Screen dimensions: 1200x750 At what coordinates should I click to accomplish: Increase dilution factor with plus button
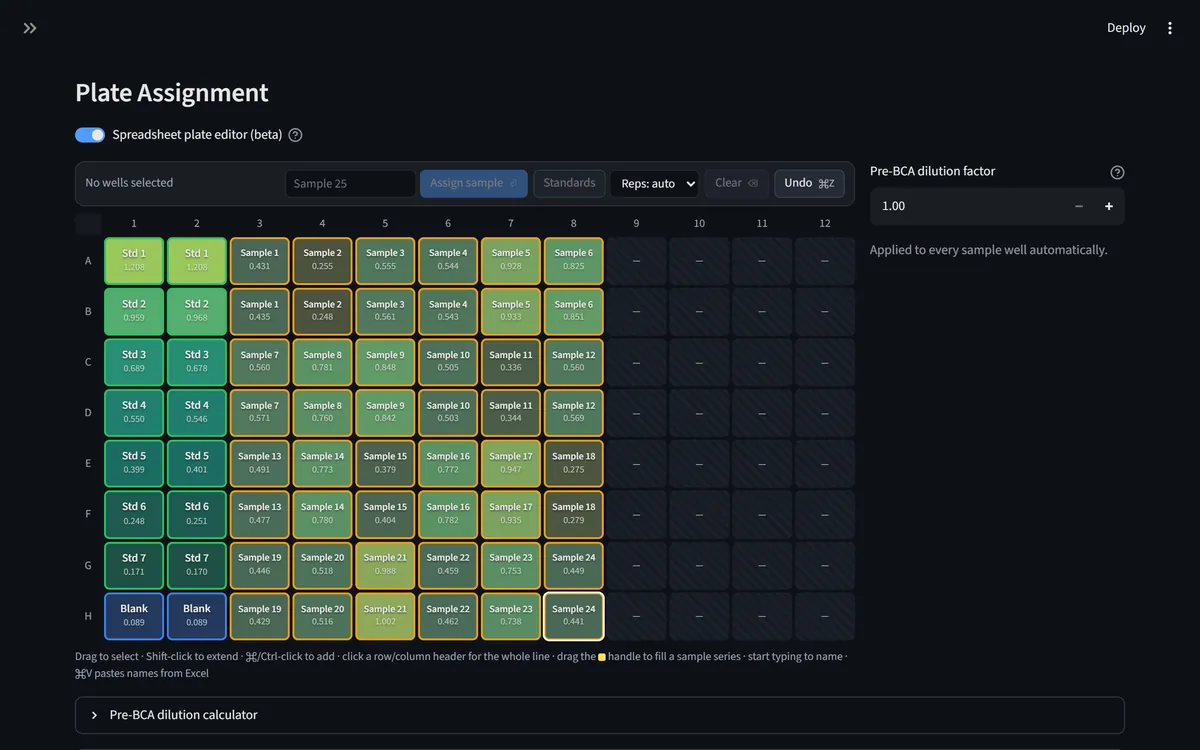tap(1109, 206)
